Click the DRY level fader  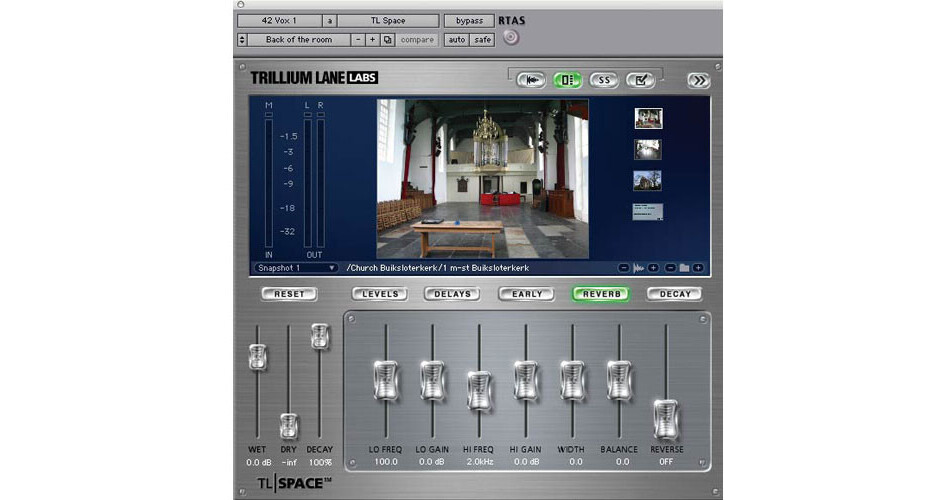click(289, 426)
